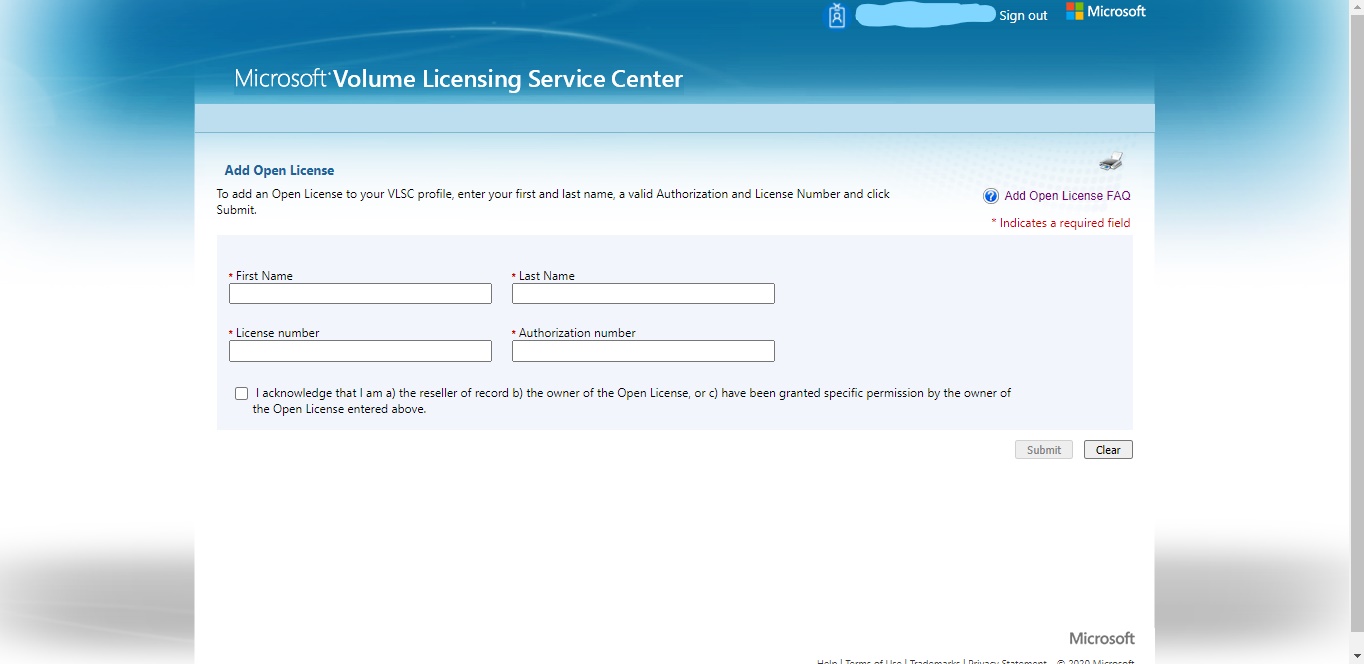Screen dimensions: 1364x664
Task: Click the Add Open License heading
Action: [279, 171]
